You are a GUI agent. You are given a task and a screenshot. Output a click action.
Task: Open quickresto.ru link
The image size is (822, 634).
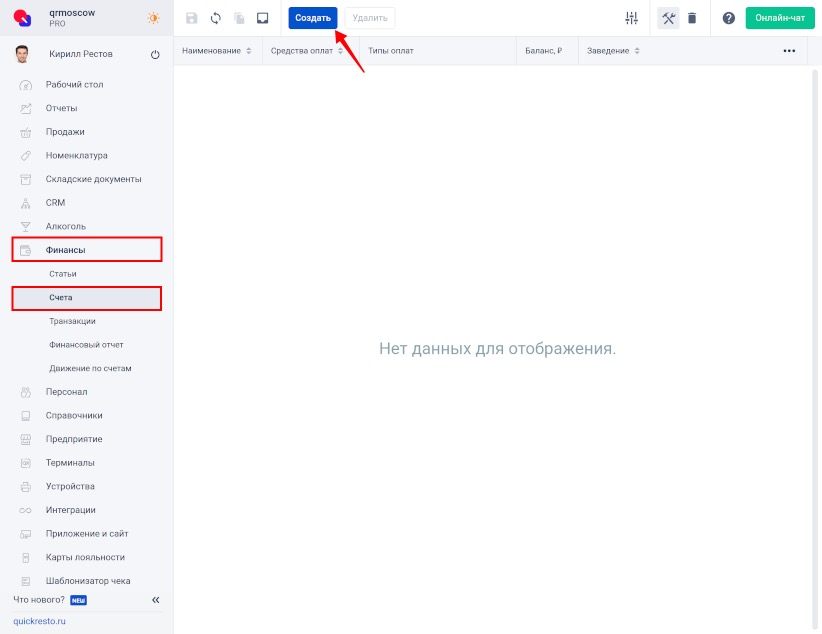point(39,621)
